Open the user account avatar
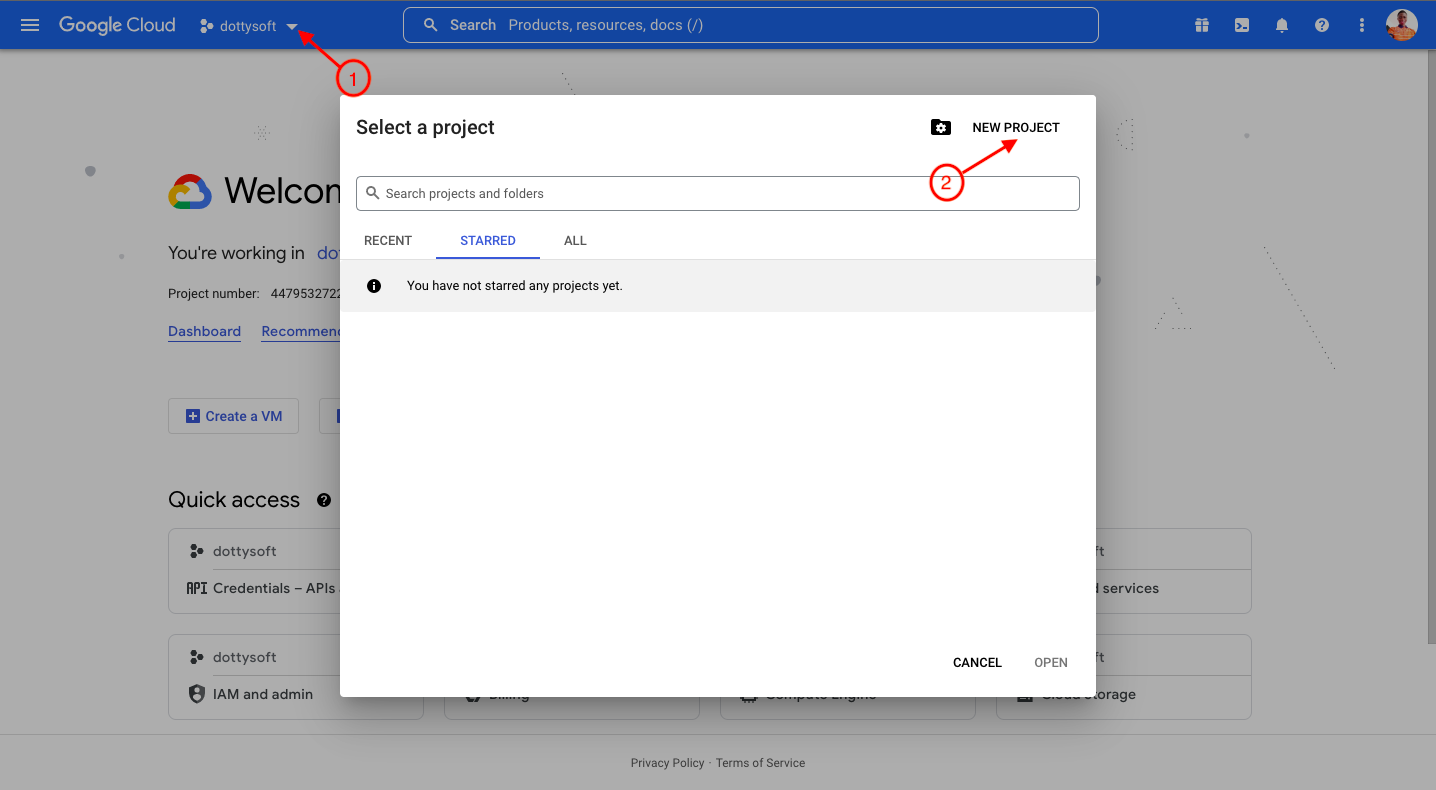The image size is (1436, 790). tap(1401, 25)
